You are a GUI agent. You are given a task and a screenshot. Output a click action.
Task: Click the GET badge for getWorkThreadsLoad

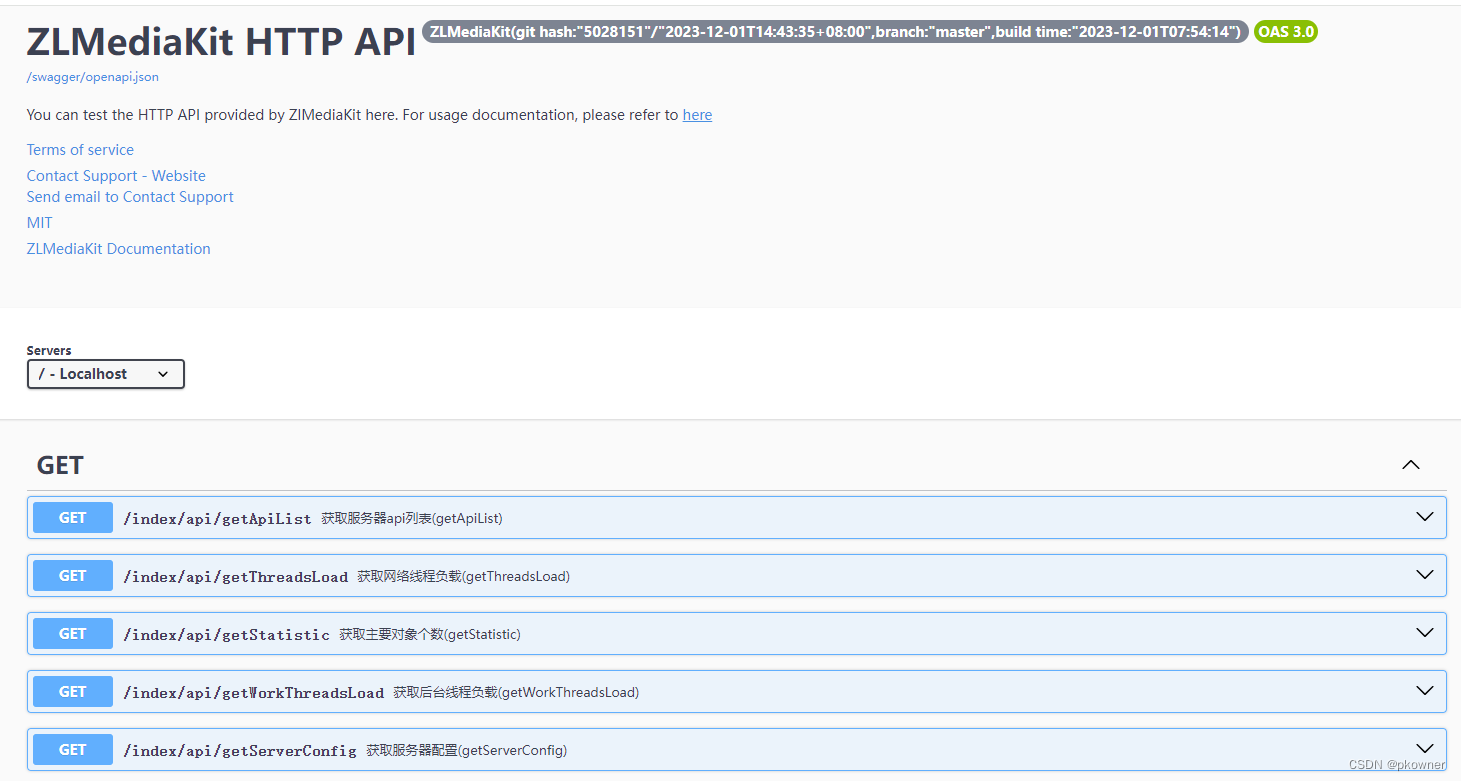pyautogui.click(x=73, y=692)
